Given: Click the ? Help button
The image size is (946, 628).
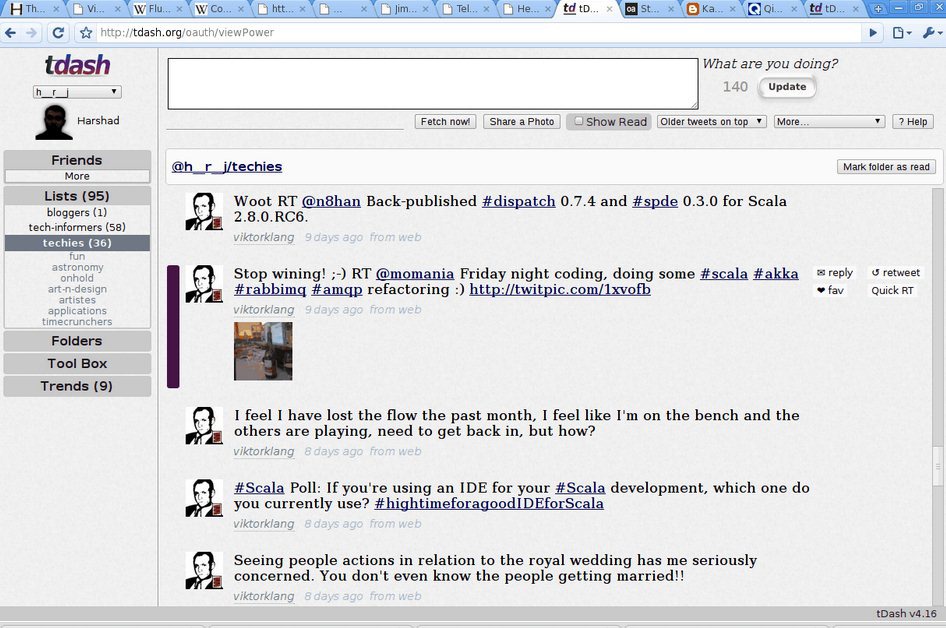Looking at the screenshot, I should click(x=913, y=121).
